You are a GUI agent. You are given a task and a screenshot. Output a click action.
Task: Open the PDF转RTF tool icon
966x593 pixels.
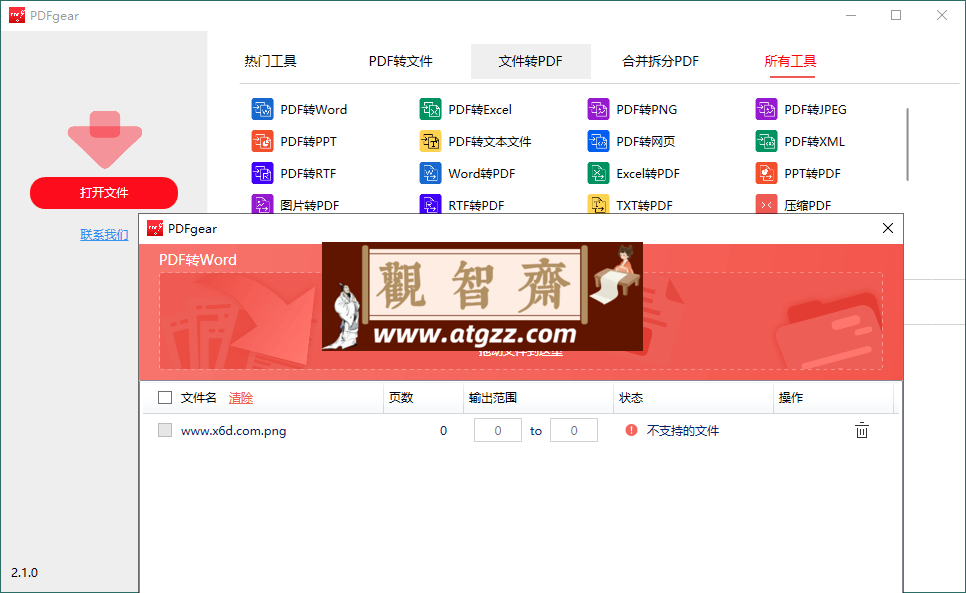tap(262, 174)
